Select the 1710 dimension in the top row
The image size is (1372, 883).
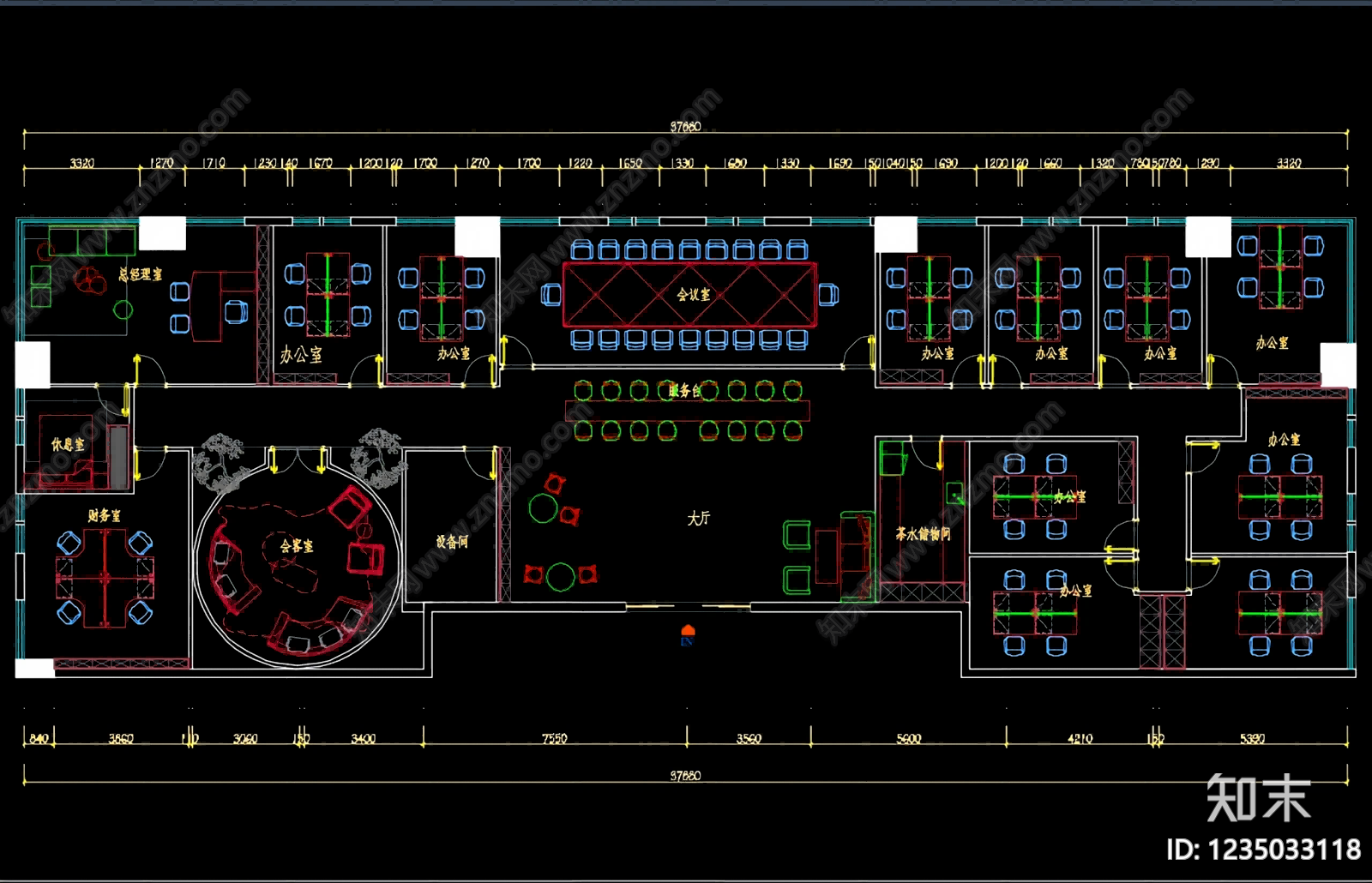214,163
